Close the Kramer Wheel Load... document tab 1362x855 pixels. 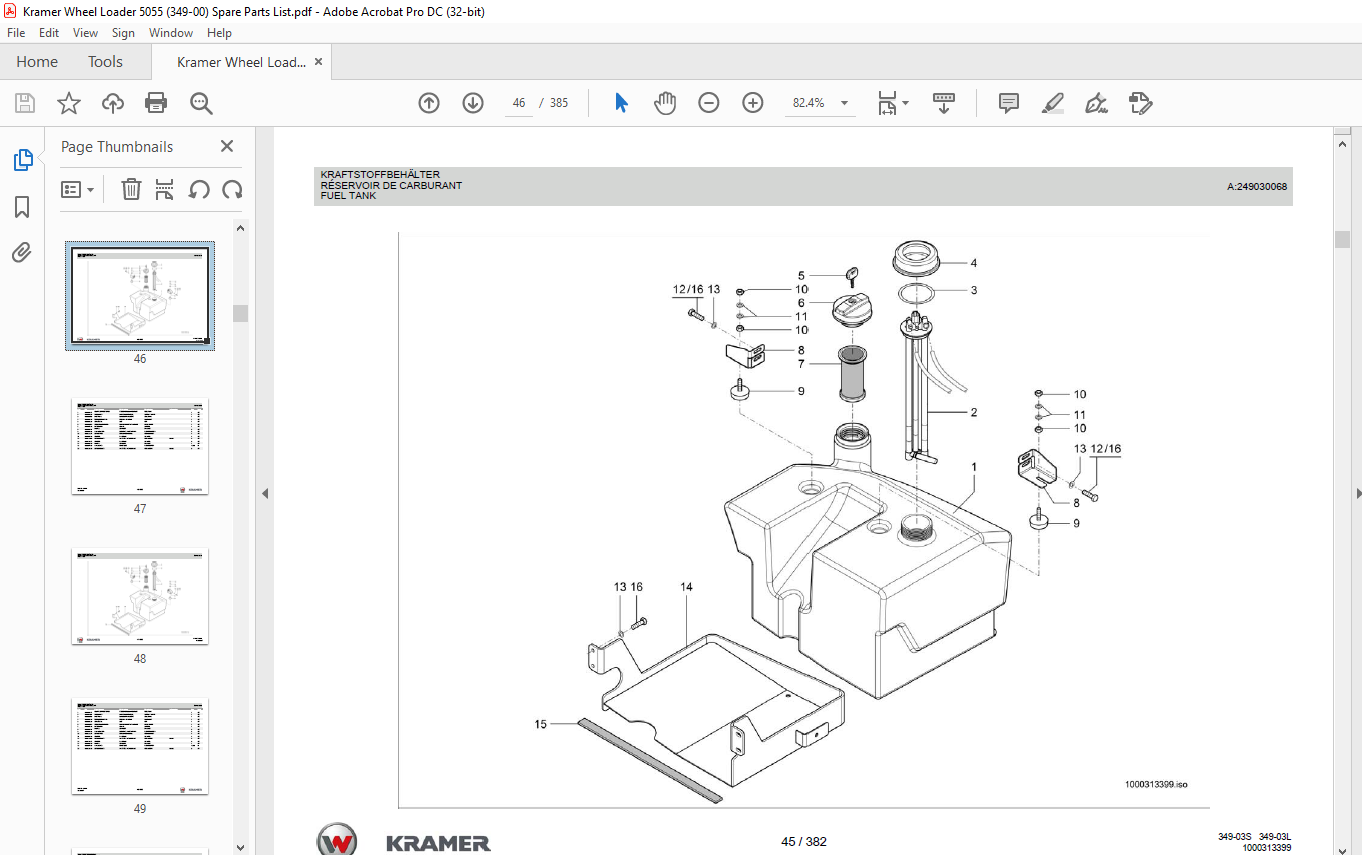(318, 62)
